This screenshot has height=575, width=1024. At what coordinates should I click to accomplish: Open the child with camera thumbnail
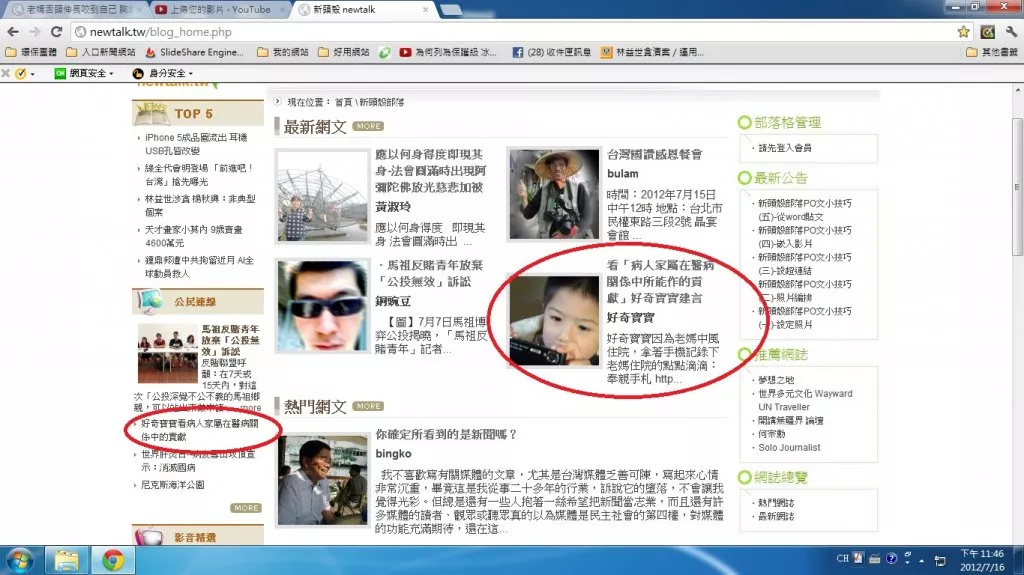click(x=554, y=321)
